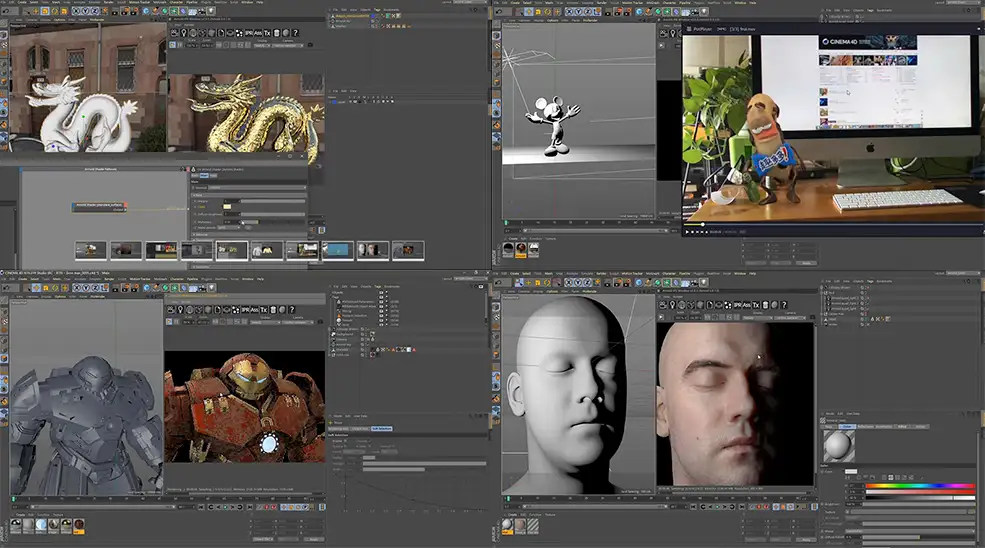
Task: Toggle the Y-axis lock in robot window
Action: coord(86,288)
